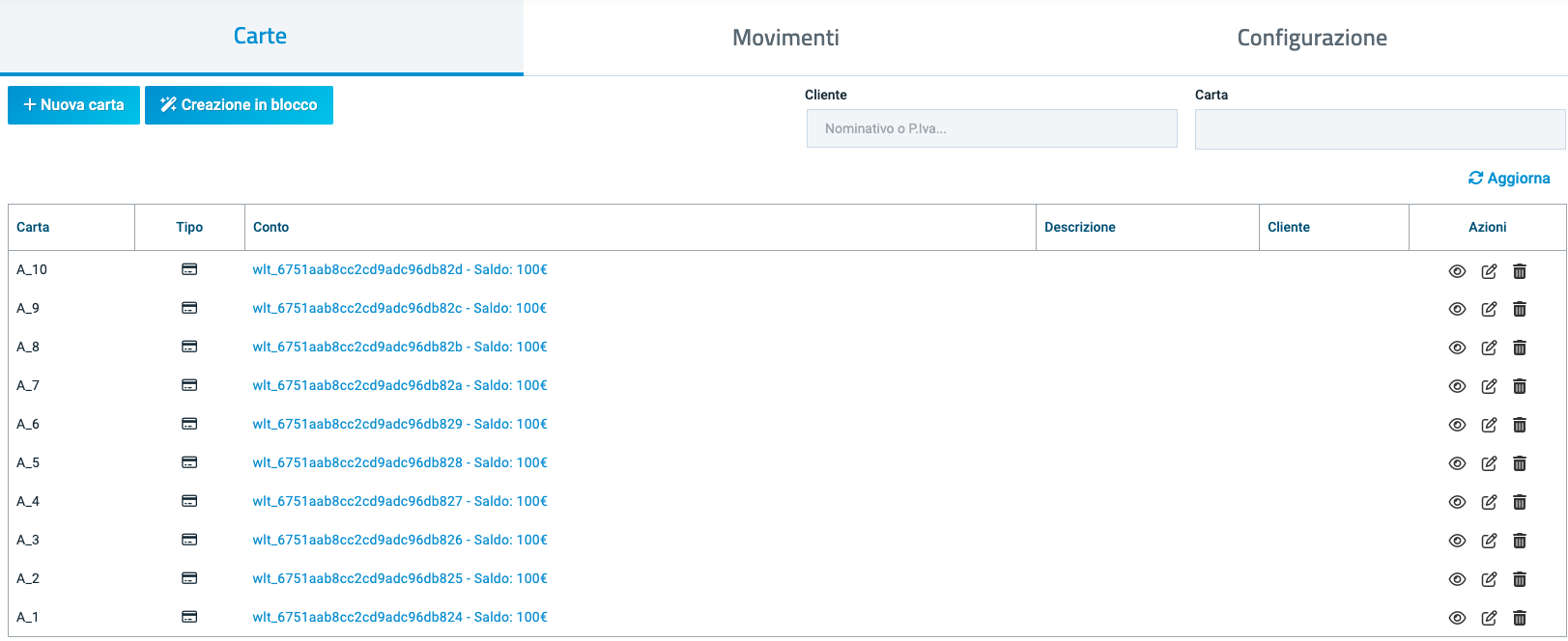The height and width of the screenshot is (641, 1568).
Task: Click the Nuova carta button
Action: 73,105
